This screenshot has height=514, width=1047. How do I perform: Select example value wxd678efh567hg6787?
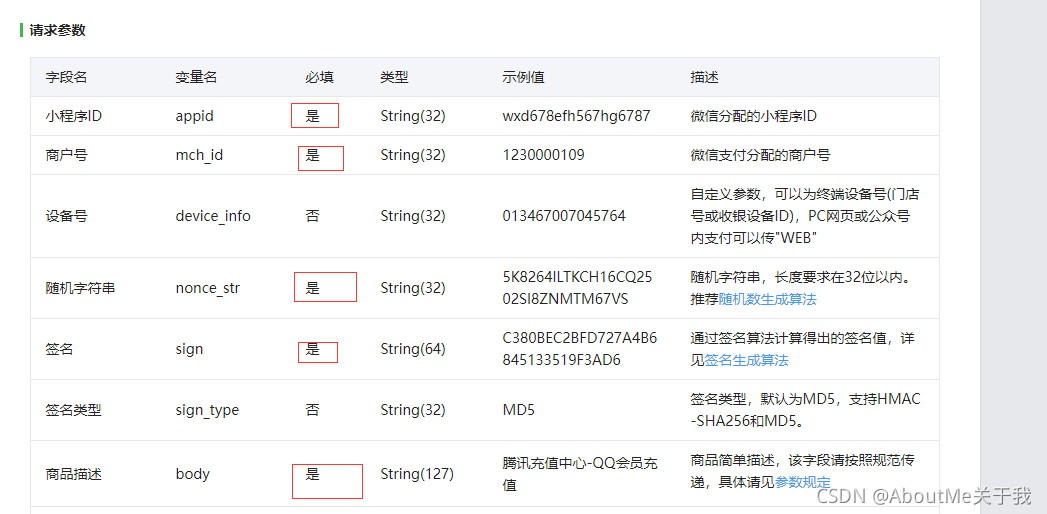pyautogui.click(x=576, y=116)
